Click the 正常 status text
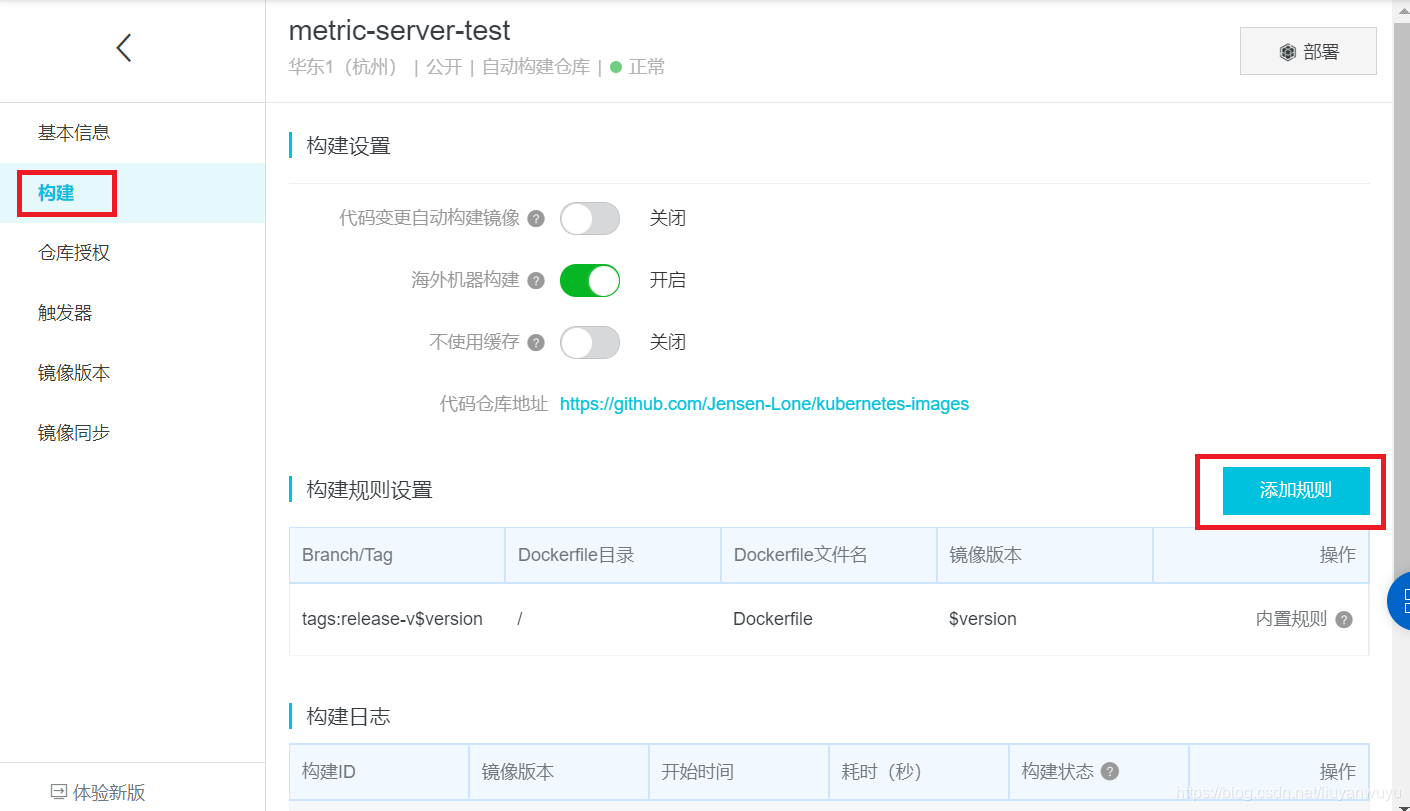1410x811 pixels. pyautogui.click(x=647, y=67)
